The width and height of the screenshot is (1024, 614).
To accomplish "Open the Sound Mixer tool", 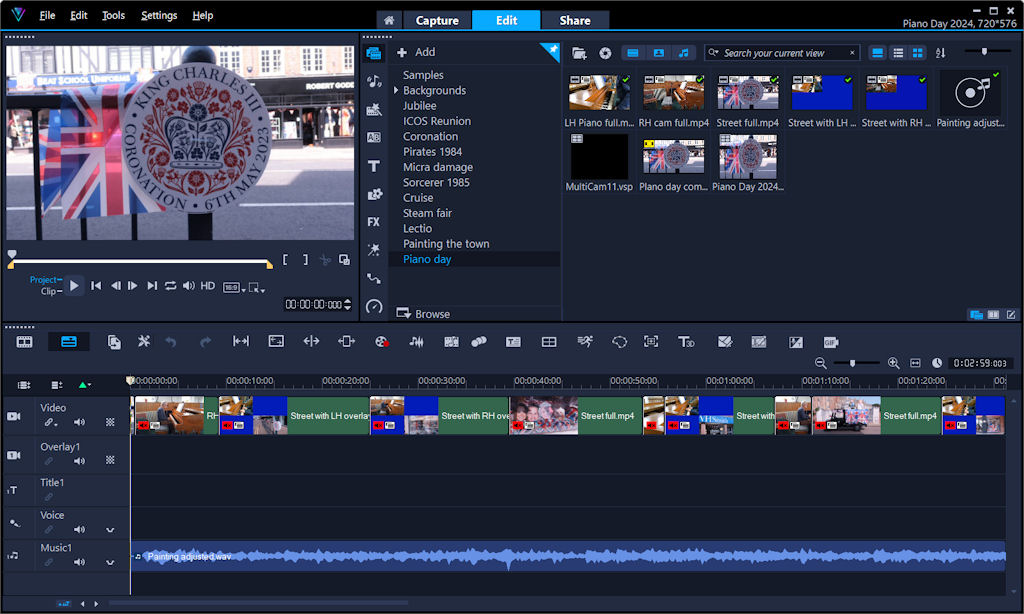I will coord(417,342).
